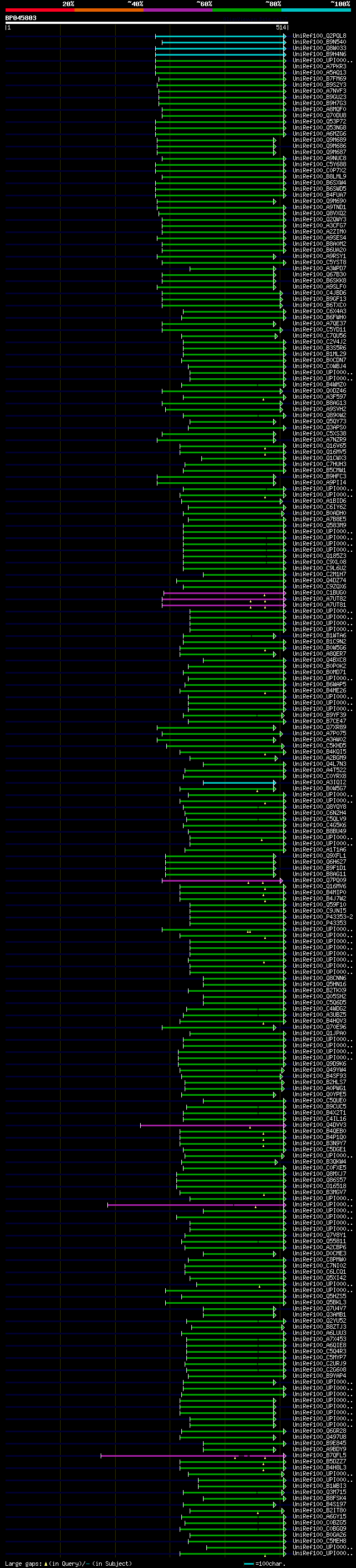
Task: Open the UniRef100_C1BUG0 entry
Action: coord(319,593)
